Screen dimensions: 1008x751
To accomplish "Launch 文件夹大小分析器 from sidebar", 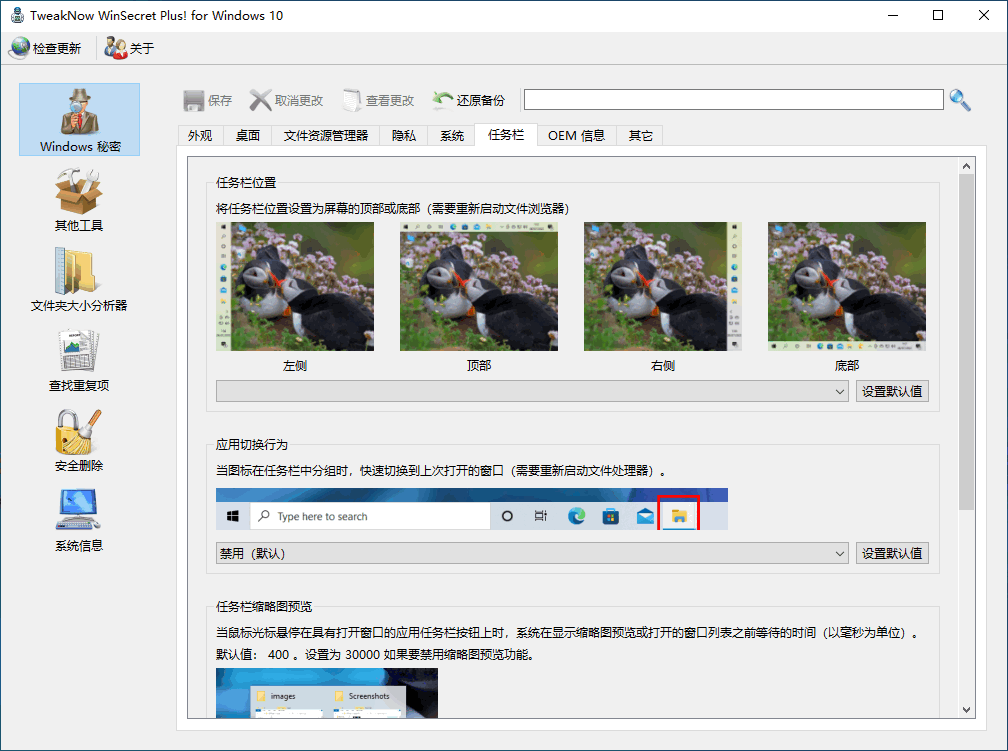I will pos(79,280).
